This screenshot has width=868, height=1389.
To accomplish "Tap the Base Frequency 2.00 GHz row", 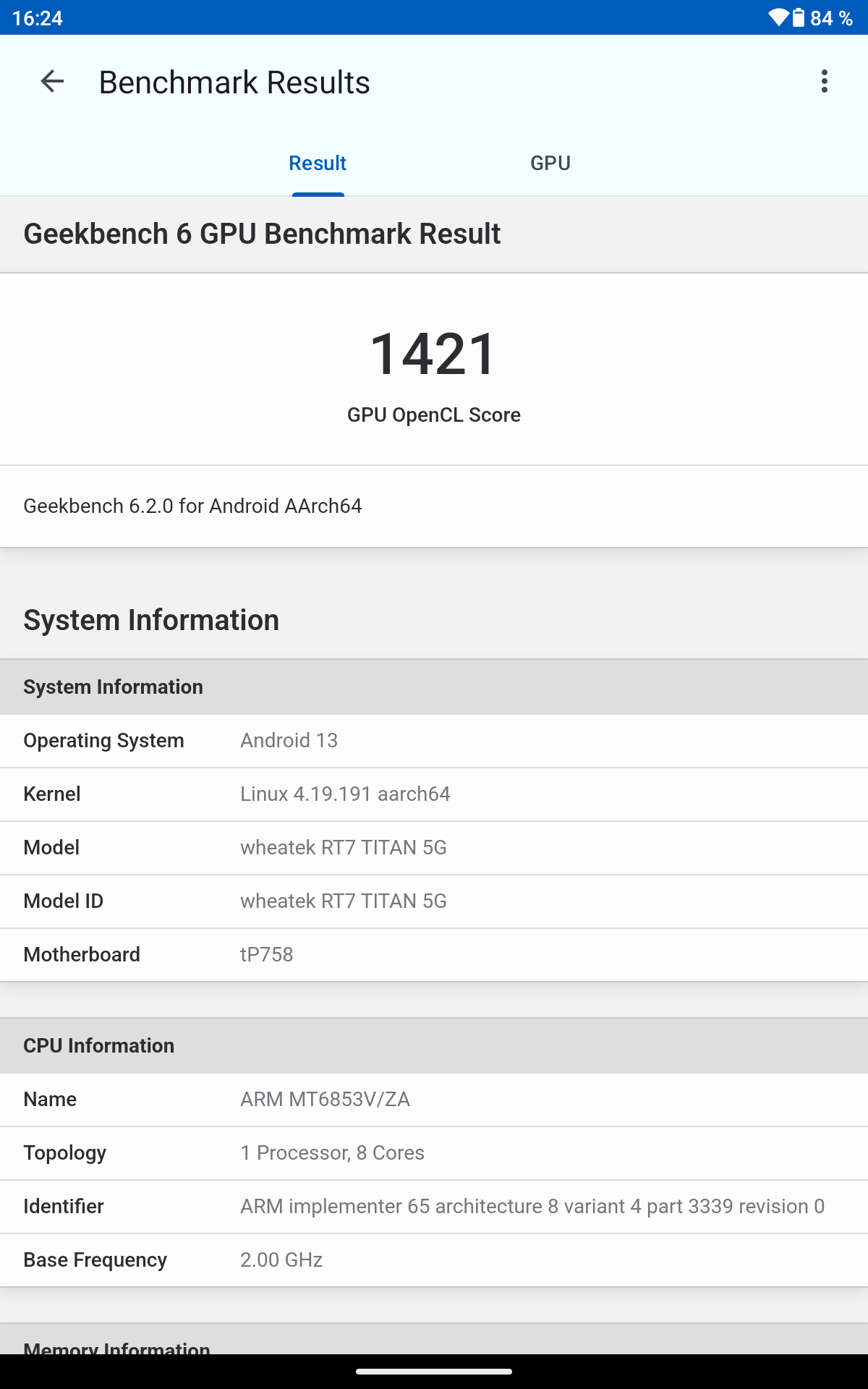I will coord(433,1260).
